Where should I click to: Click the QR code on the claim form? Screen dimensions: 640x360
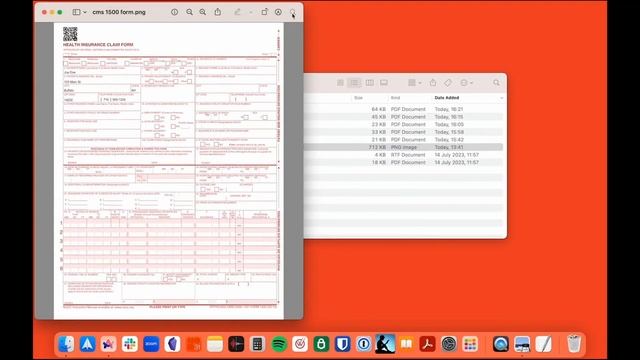point(70,34)
